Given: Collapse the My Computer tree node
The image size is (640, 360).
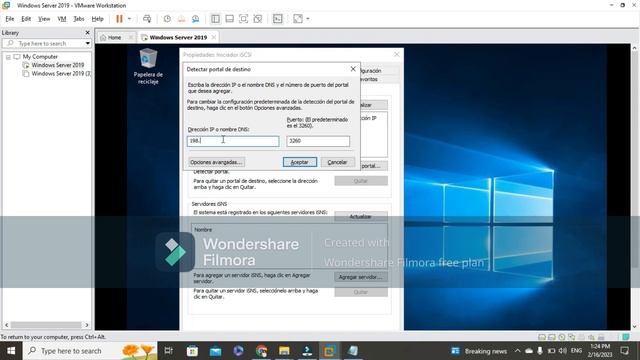Looking at the screenshot, I should point(8,57).
